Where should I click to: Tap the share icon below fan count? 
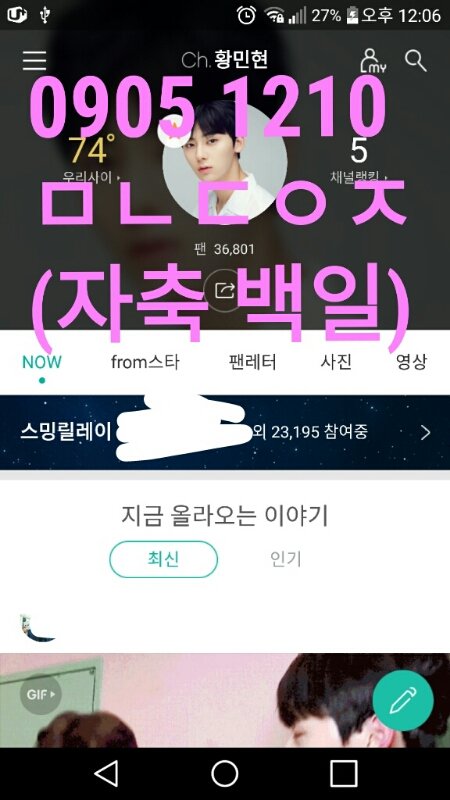coord(225,291)
